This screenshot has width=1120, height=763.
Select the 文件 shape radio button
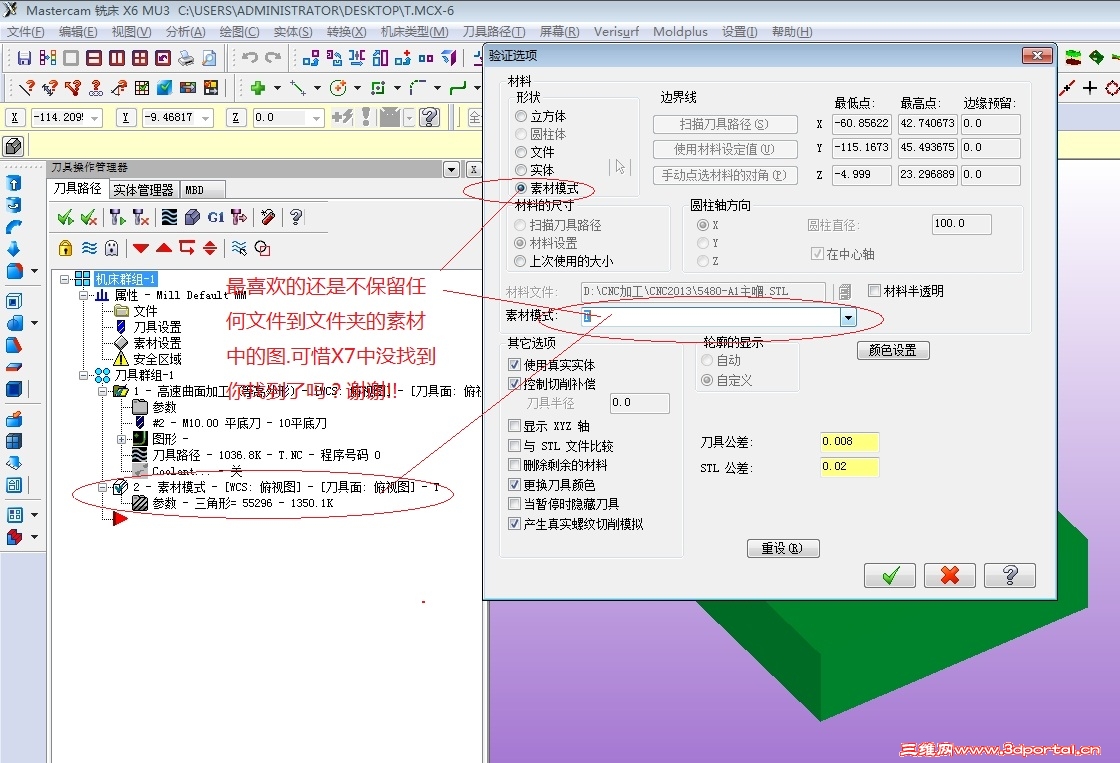coord(521,151)
